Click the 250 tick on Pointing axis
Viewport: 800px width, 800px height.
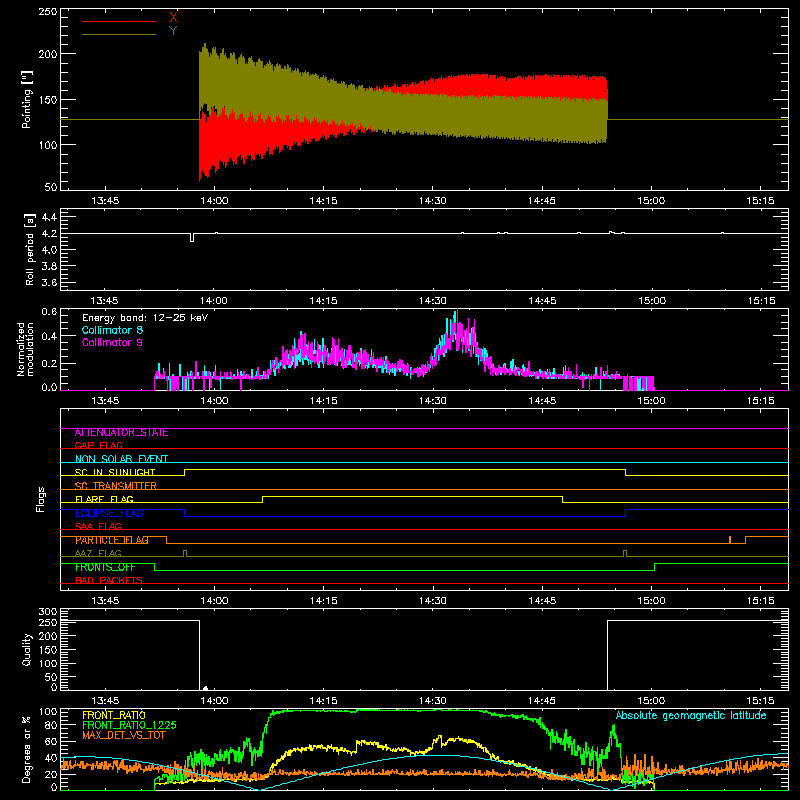(x=47, y=12)
